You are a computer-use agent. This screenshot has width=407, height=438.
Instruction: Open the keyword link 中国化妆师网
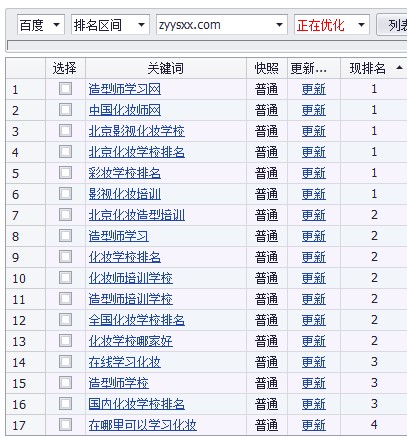tap(125, 110)
